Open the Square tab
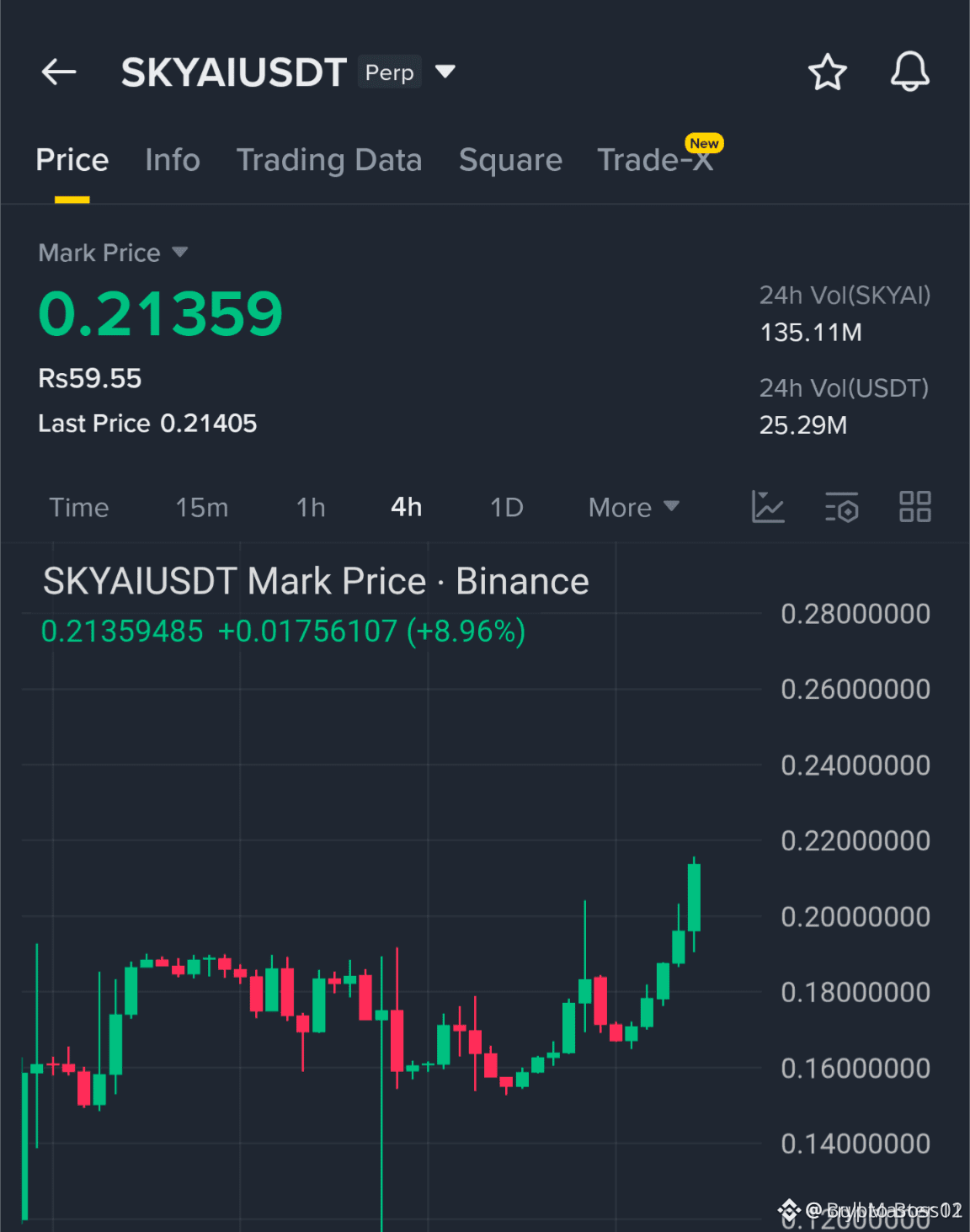 510,160
